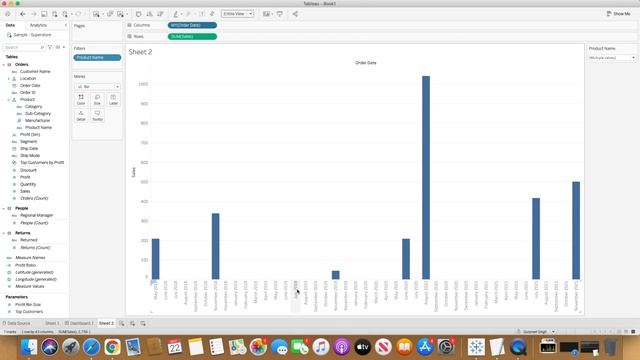
Task: Click the New dashboard tab icon
Action: coord(132,323)
